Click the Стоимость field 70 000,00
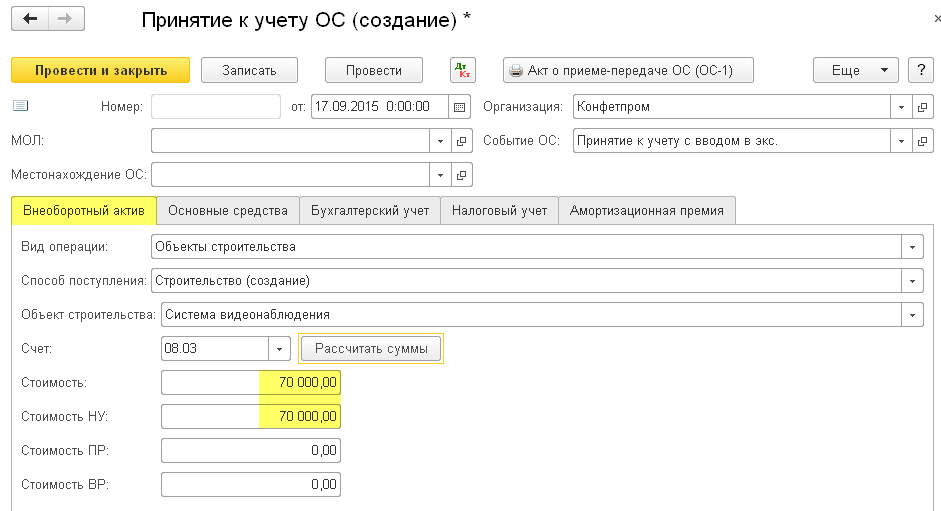The height and width of the screenshot is (511, 941). [x=251, y=382]
